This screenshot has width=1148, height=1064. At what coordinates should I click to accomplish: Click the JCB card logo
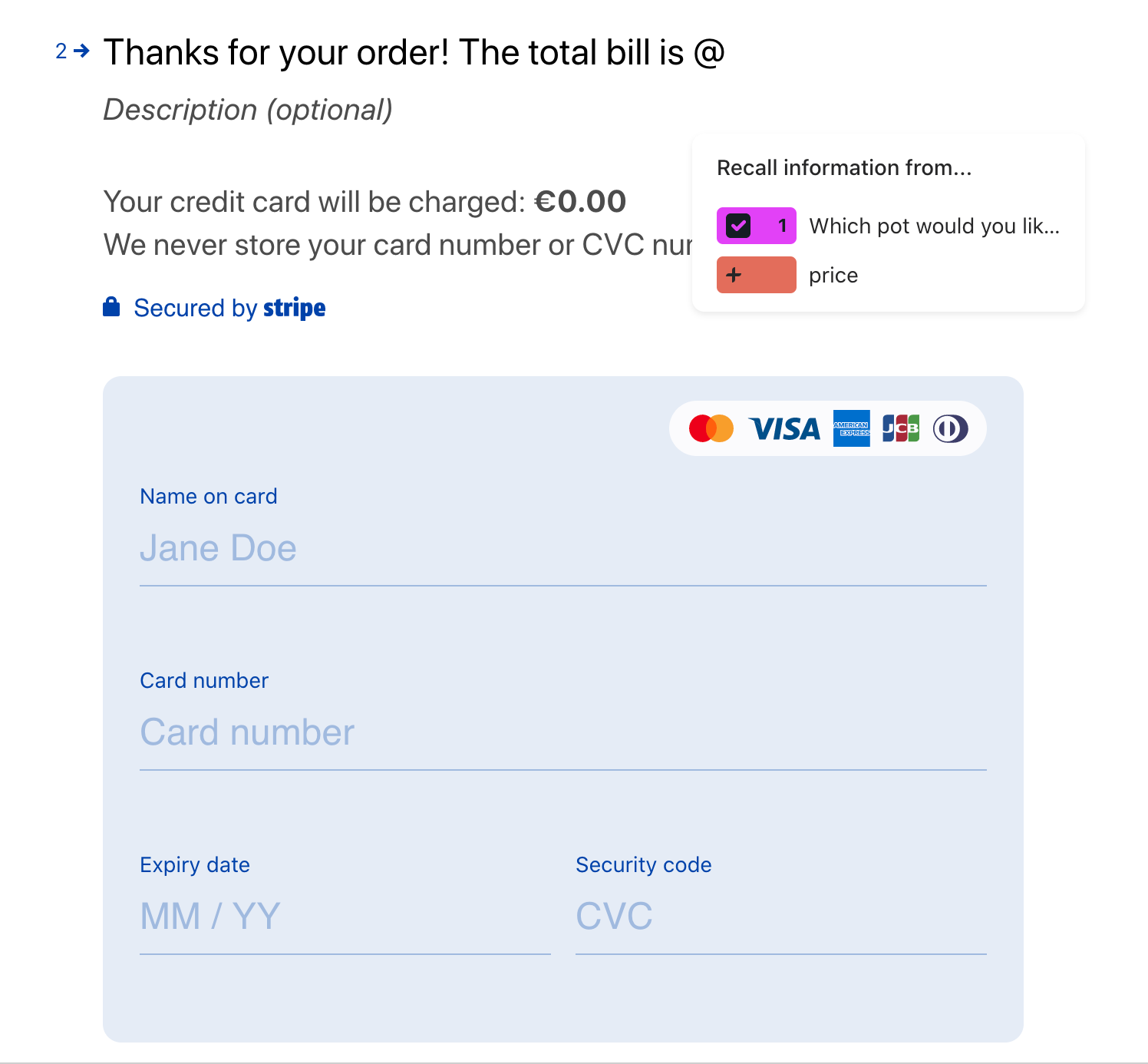click(x=901, y=428)
